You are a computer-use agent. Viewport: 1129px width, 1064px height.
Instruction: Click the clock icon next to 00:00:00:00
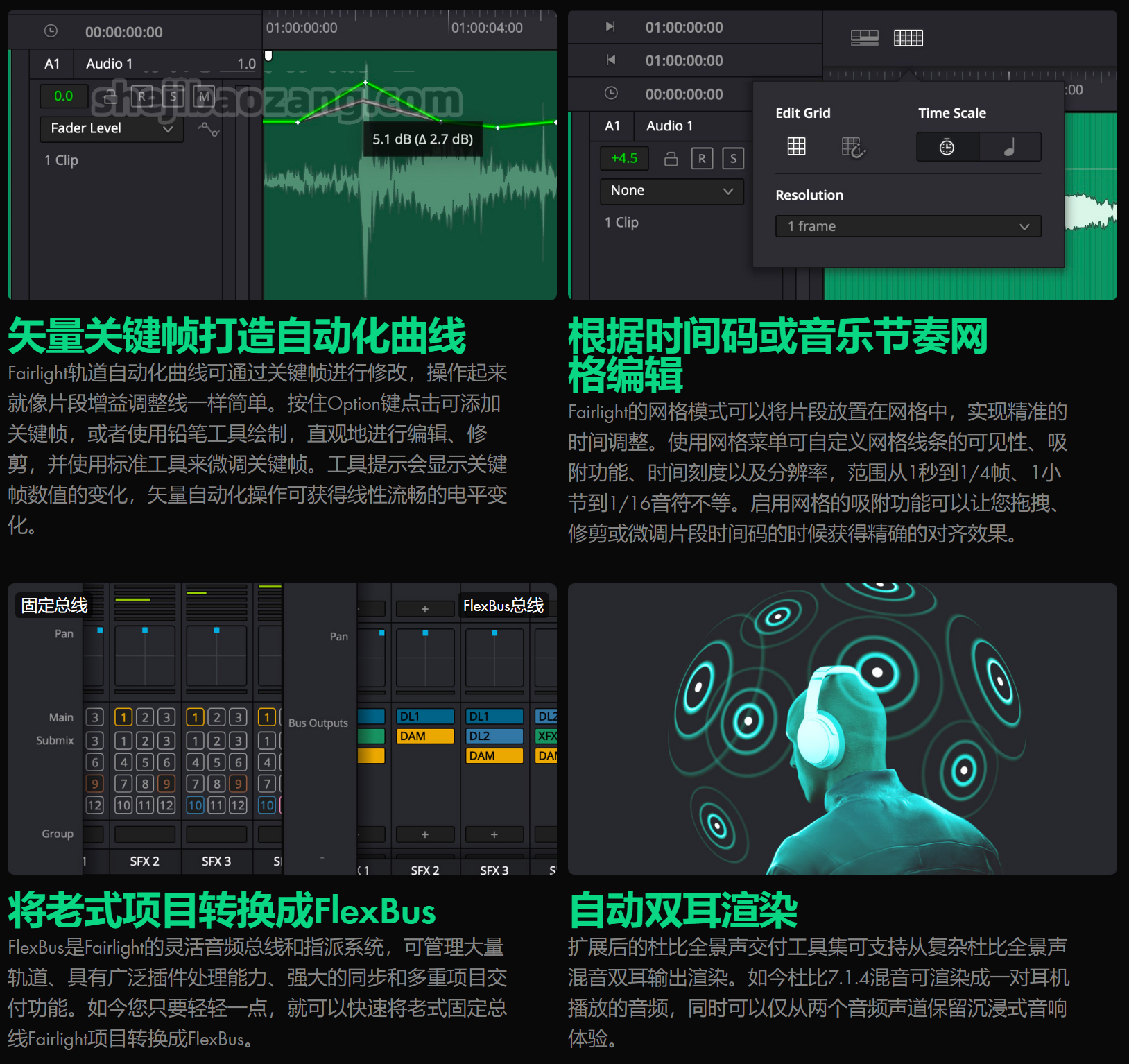[x=49, y=31]
